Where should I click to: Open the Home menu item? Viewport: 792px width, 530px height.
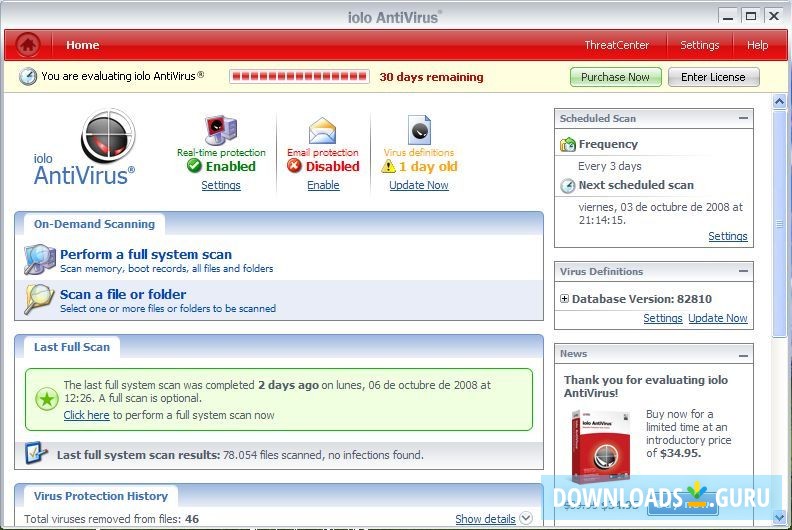tap(83, 45)
